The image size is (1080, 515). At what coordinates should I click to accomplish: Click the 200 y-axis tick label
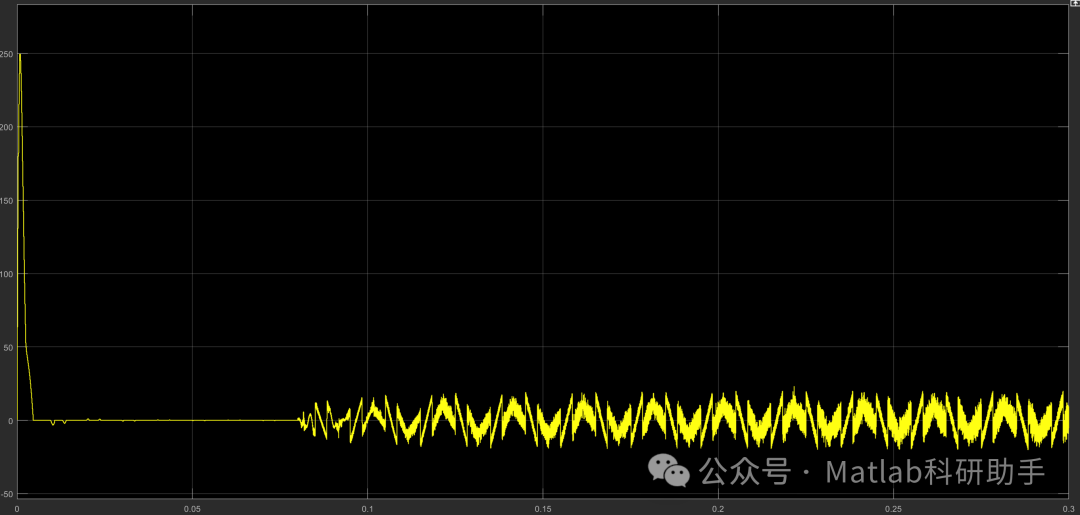[6, 127]
